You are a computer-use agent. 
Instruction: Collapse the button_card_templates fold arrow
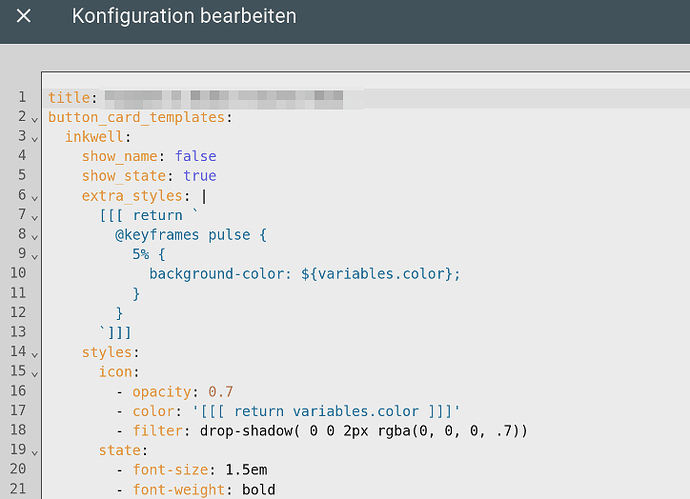35,119
